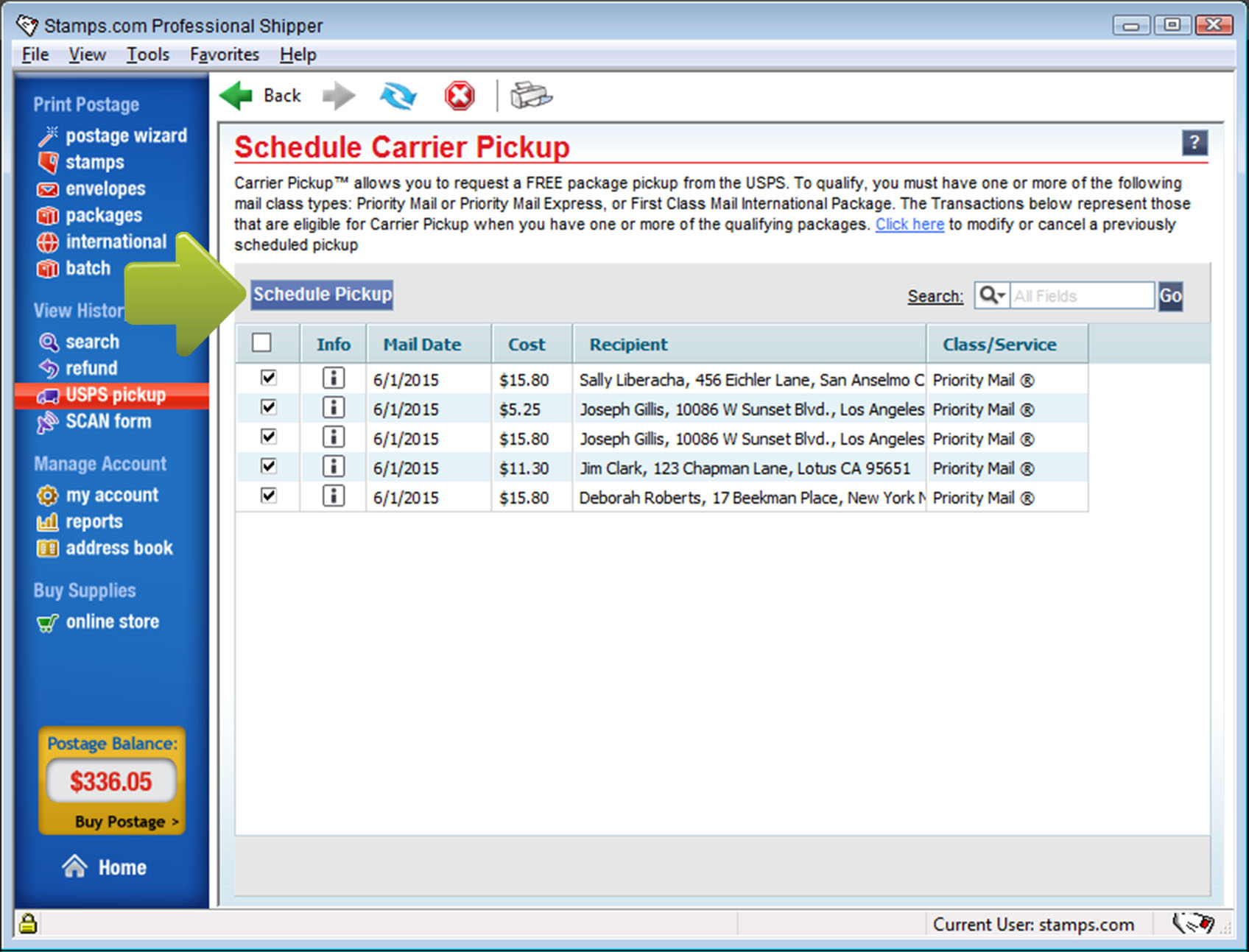Click $11.30 cost cell

pyautogui.click(x=532, y=468)
